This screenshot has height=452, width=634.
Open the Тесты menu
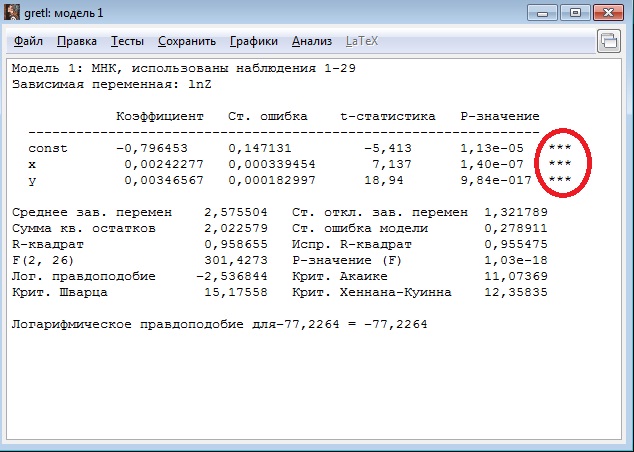tap(127, 41)
